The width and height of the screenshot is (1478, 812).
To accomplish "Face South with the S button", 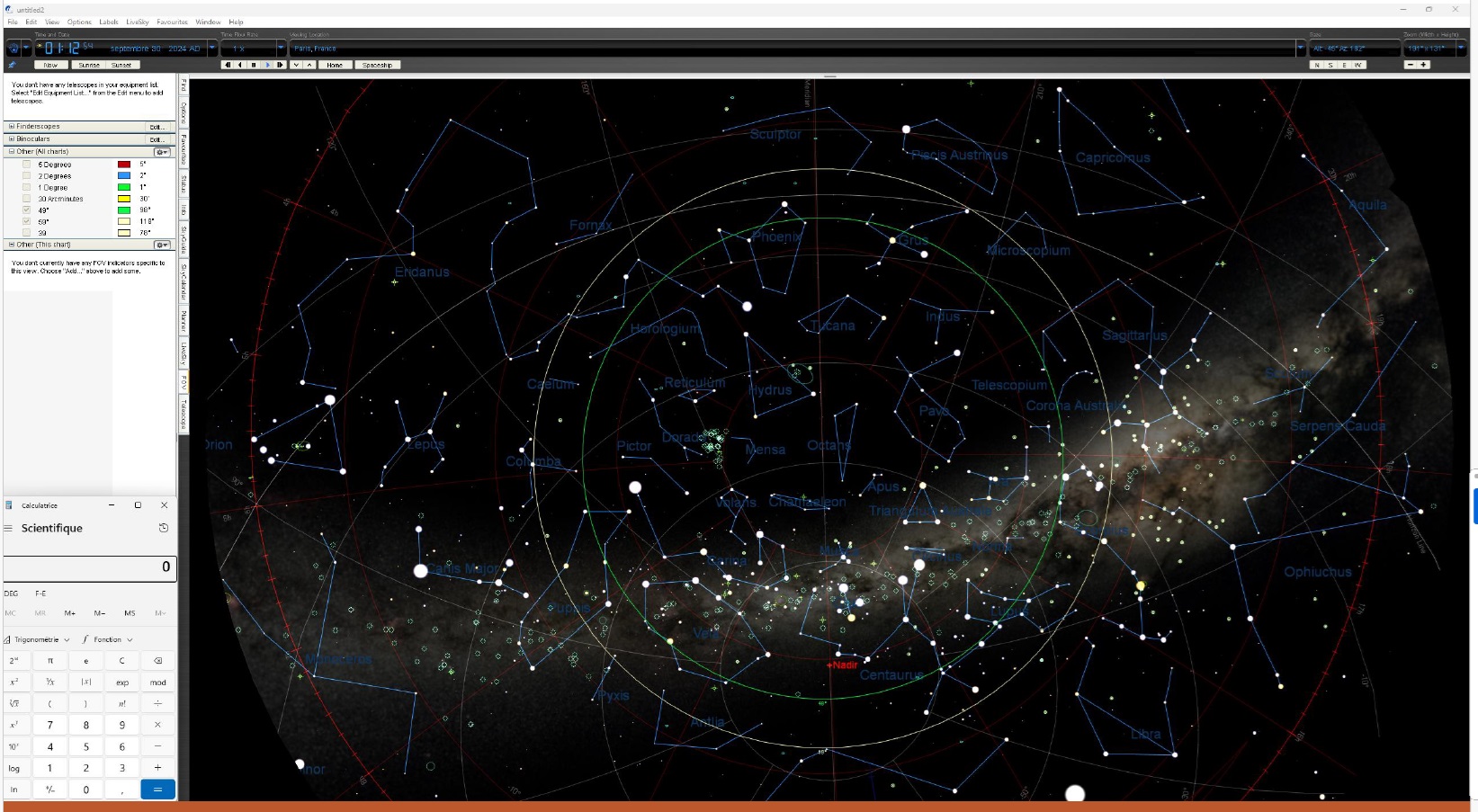I will pyautogui.click(x=1330, y=65).
